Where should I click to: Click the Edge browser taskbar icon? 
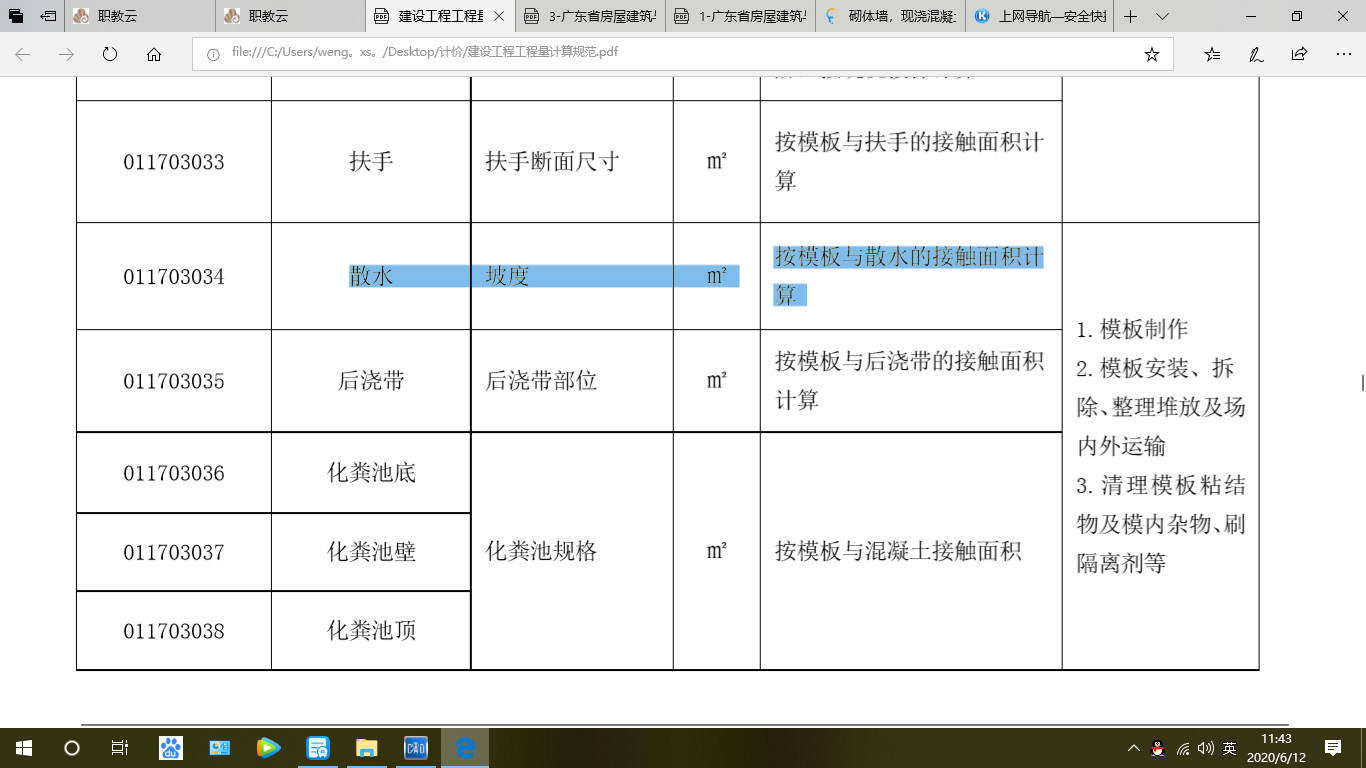465,748
